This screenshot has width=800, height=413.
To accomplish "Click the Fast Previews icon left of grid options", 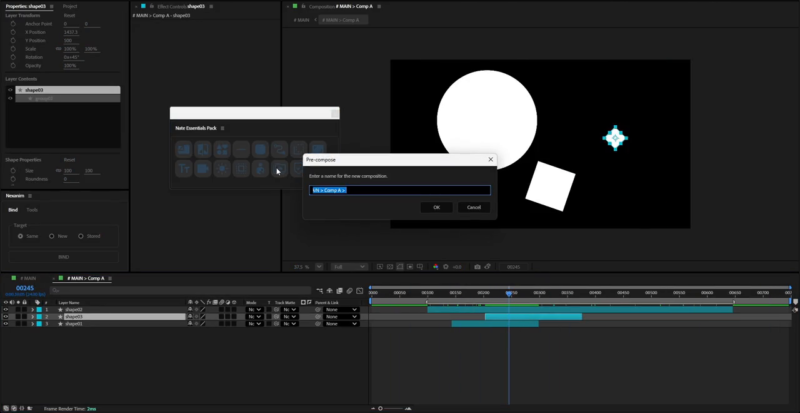I will click(380, 266).
